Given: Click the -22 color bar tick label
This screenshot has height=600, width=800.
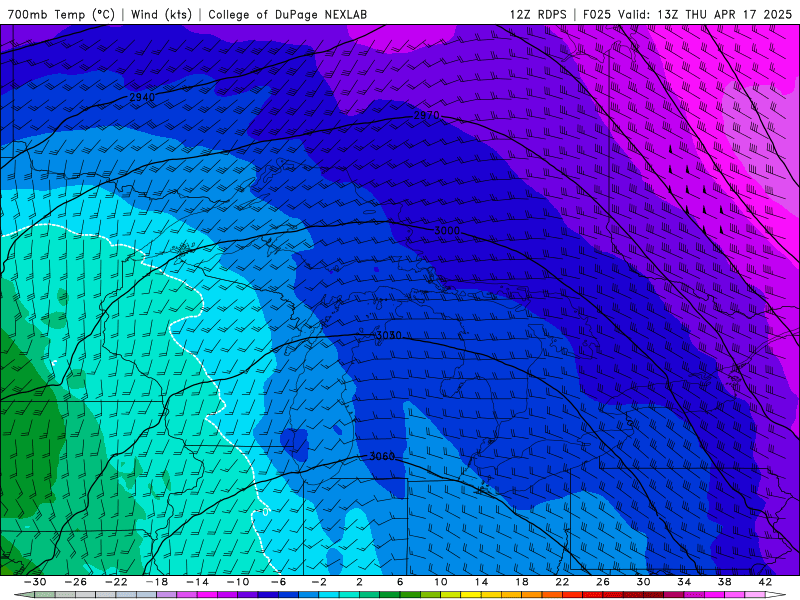Looking at the screenshot, I should (116, 582).
